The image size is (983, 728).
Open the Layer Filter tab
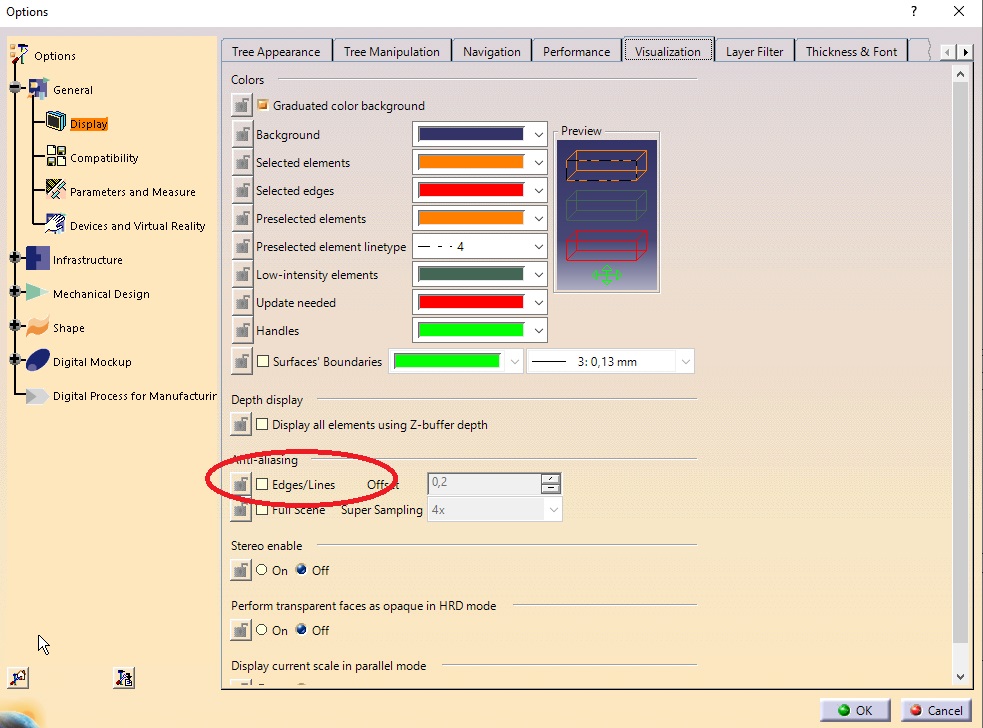[x=755, y=51]
